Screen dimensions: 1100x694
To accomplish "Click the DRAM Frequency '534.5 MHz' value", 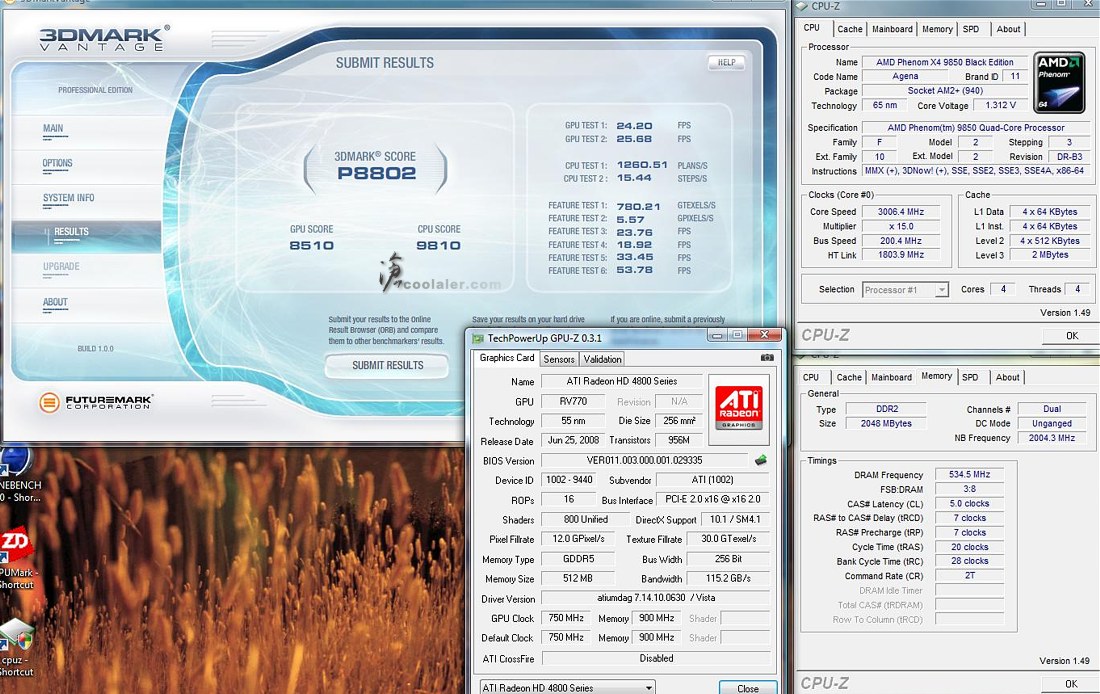I will tap(970, 474).
